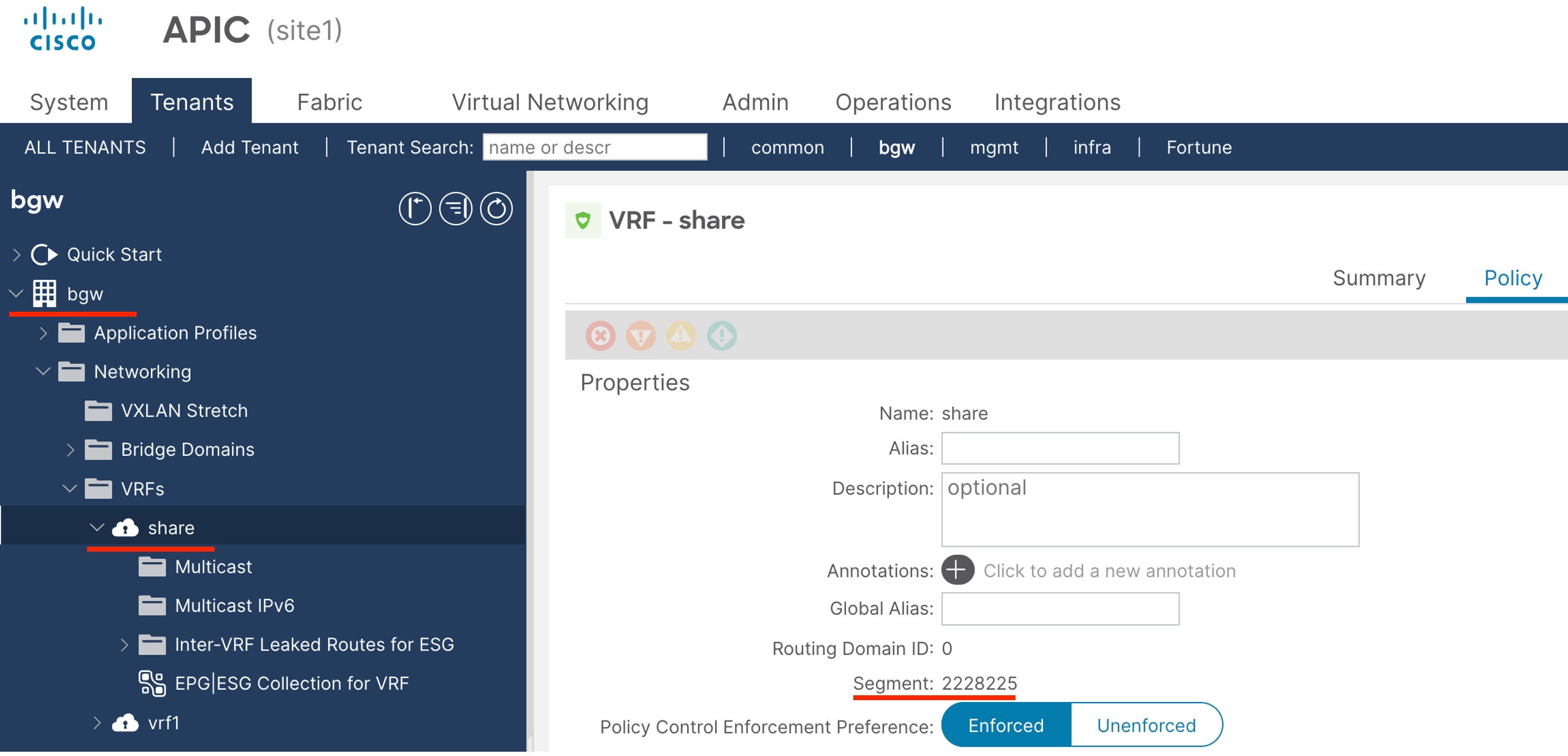Click the share VRF cloud icon

coord(125,527)
